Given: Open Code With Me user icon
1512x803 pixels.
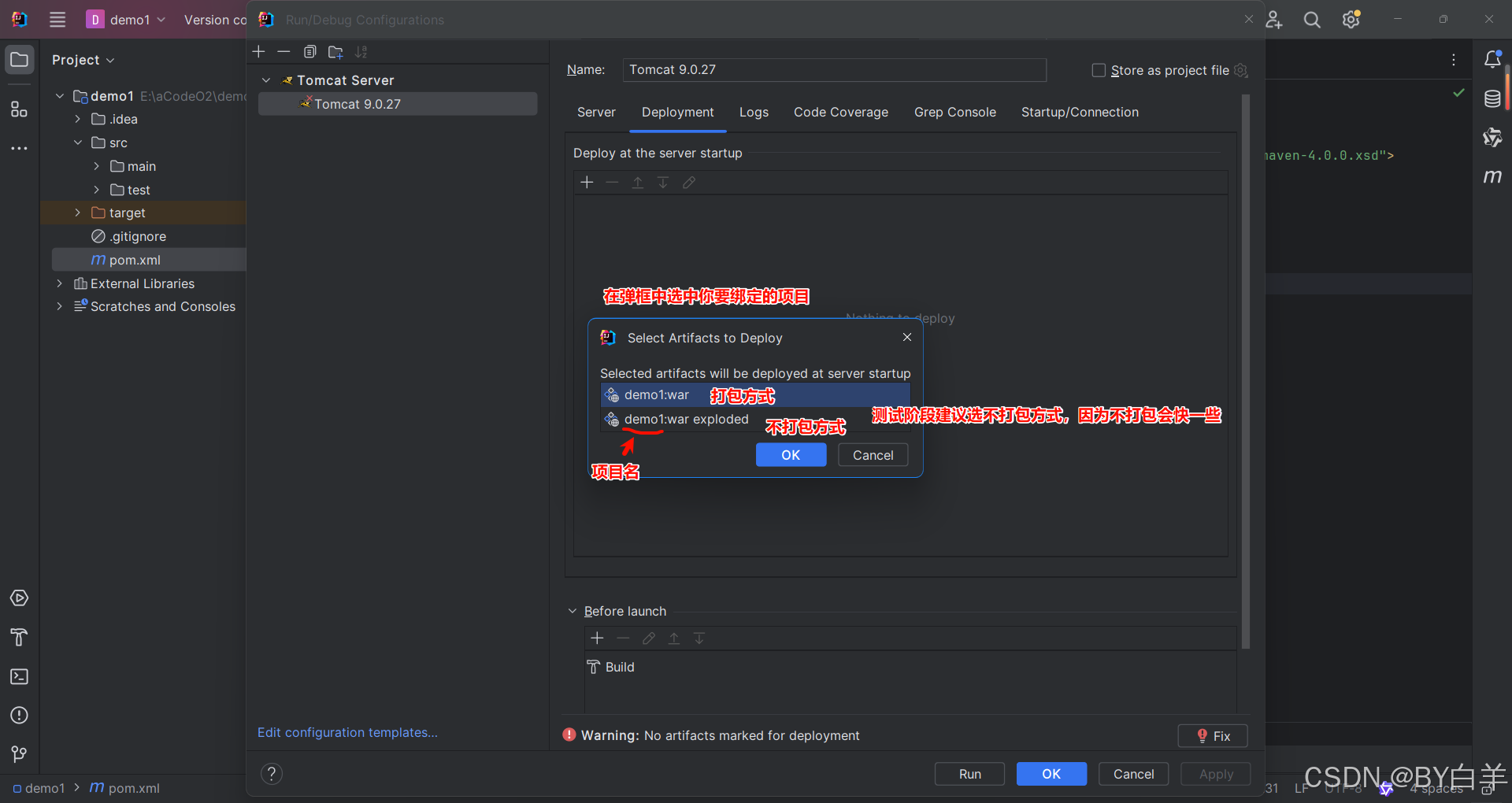Looking at the screenshot, I should pyautogui.click(x=1273, y=20).
